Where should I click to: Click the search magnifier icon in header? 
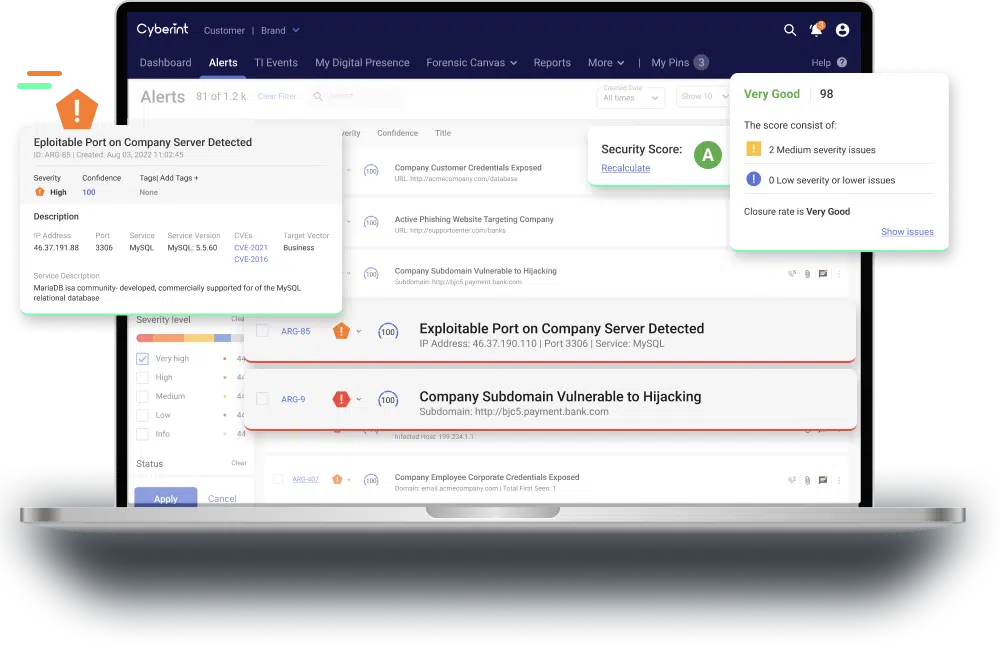point(790,30)
